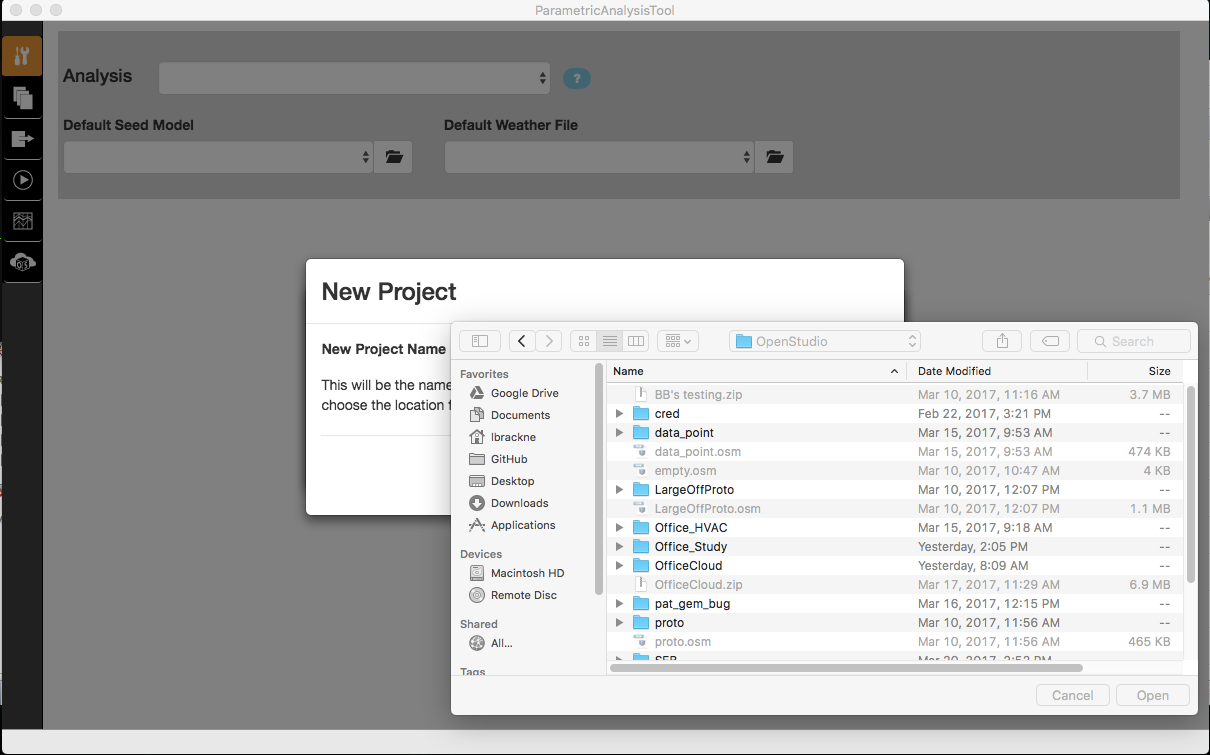Select the Analysis tab wrench icon
The width and height of the screenshot is (1210, 755).
tap(22, 56)
